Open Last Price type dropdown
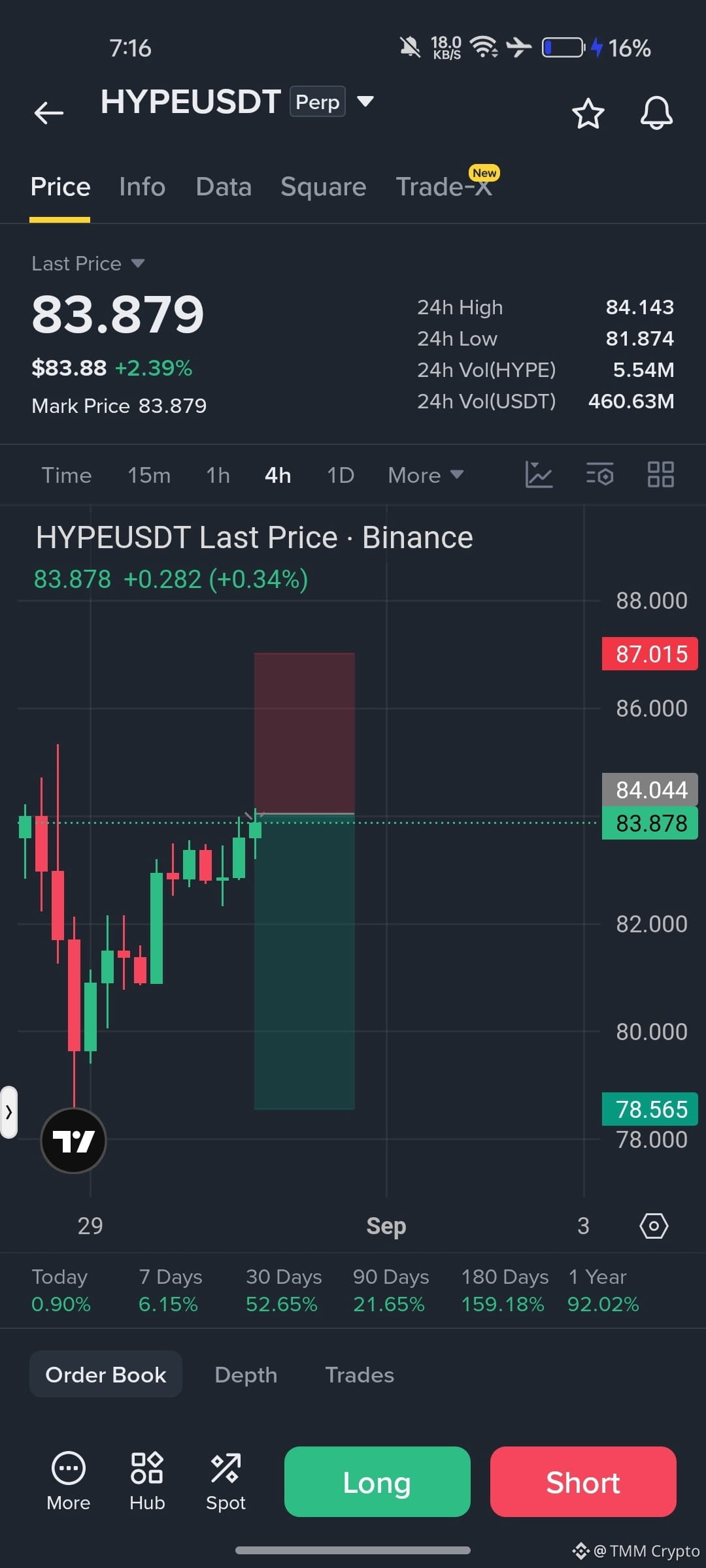Image resolution: width=706 pixels, height=1568 pixels. pyautogui.click(x=88, y=263)
